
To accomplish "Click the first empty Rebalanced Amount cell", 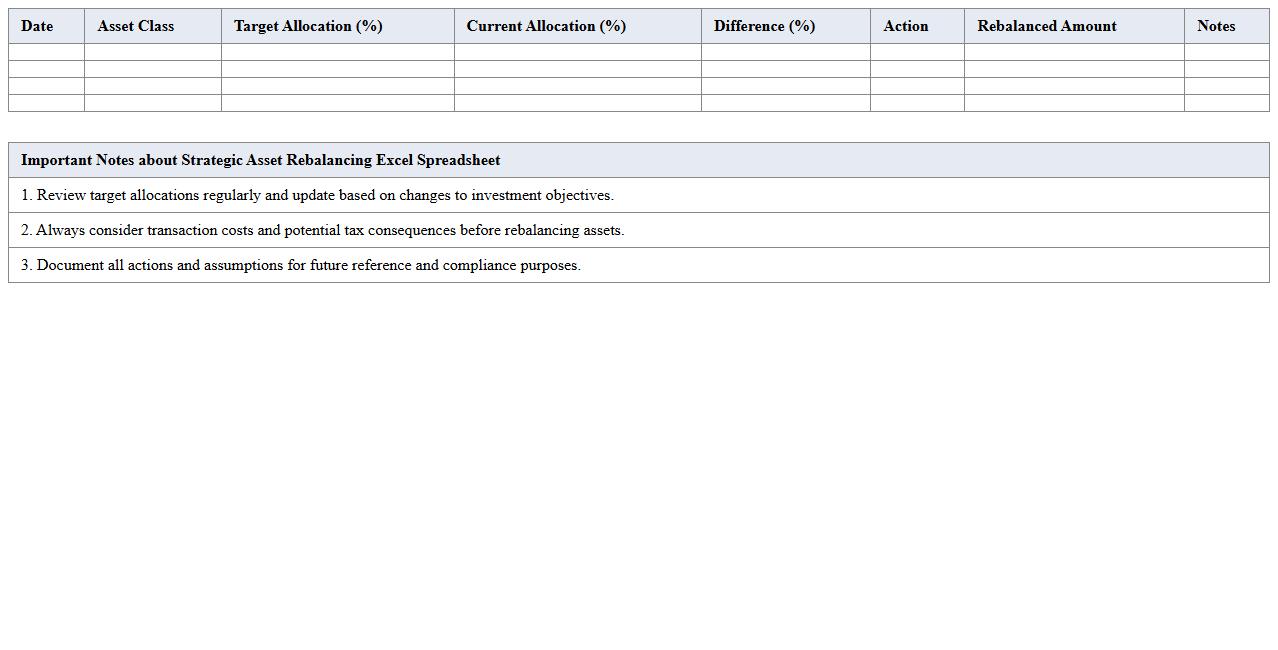I will [x=1073, y=52].
